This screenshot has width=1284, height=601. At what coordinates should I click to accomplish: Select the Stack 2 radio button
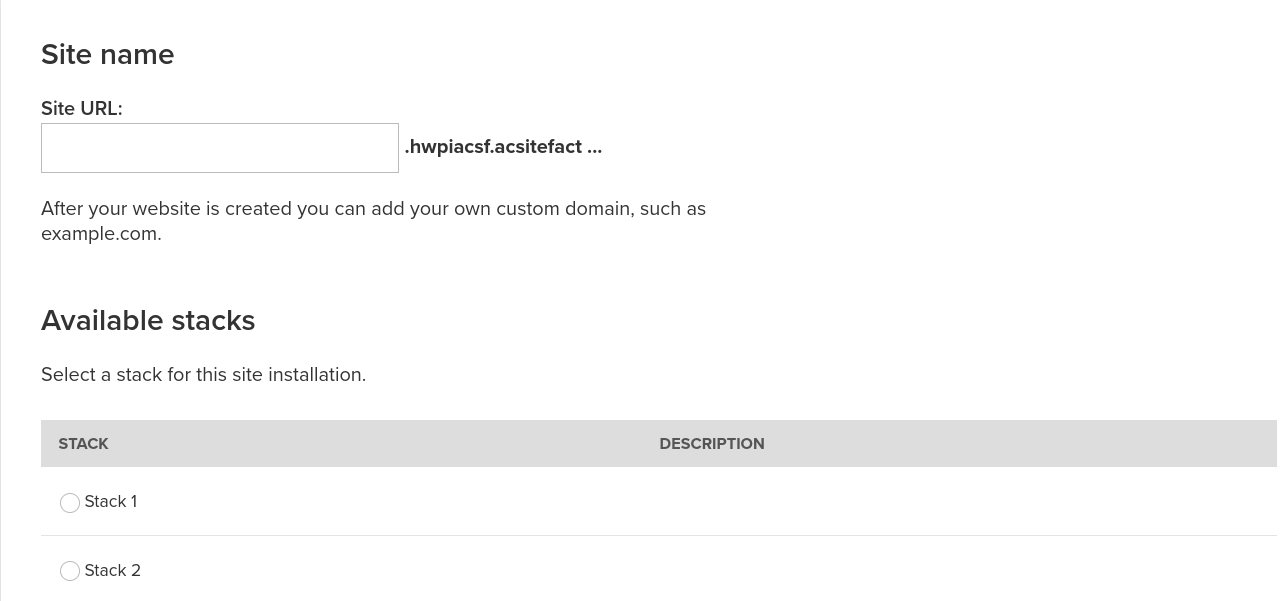70,571
